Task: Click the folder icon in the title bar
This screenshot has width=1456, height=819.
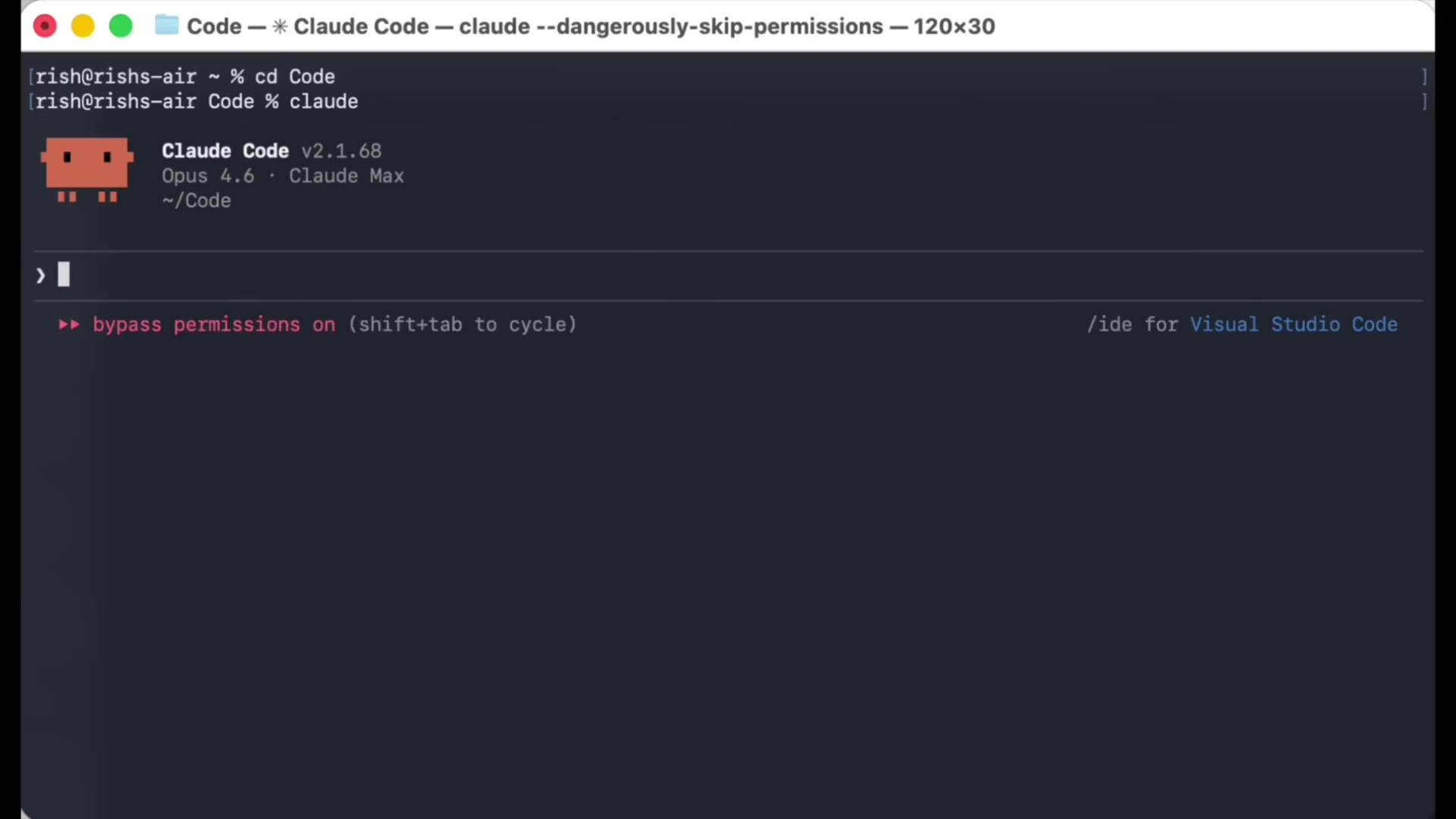Action: (166, 26)
